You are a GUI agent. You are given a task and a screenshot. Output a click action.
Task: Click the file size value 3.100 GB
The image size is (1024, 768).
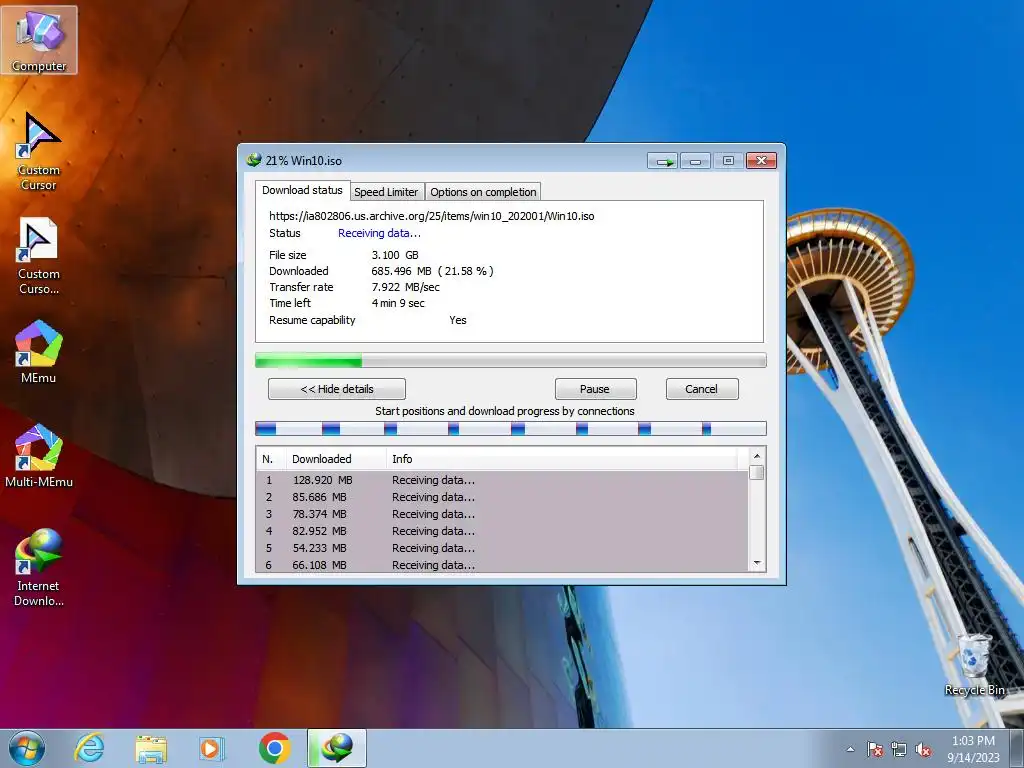395,255
